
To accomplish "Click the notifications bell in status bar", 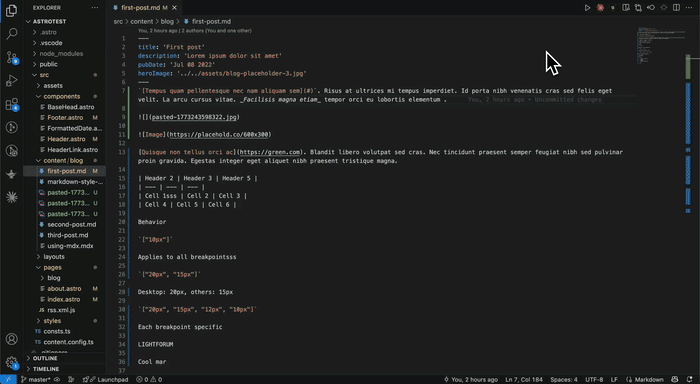I will click(x=690, y=380).
